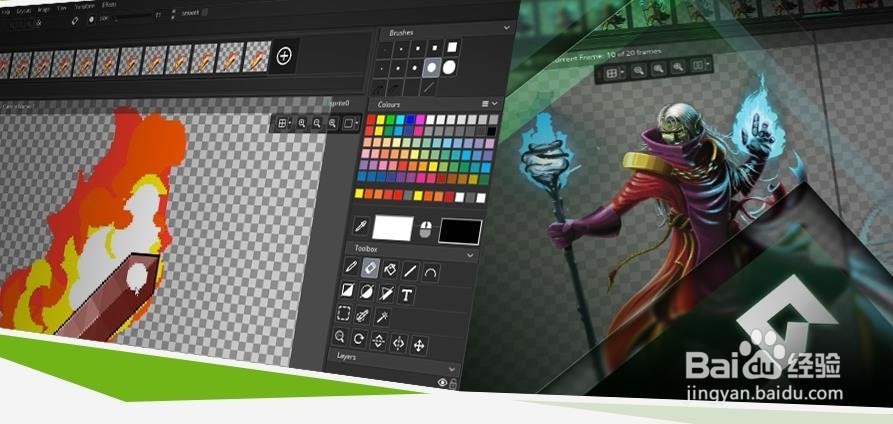Viewport: 893px width, 424px height.
Task: Click the 'Current Frame: 10 of 20 frames' text
Action: [608, 56]
